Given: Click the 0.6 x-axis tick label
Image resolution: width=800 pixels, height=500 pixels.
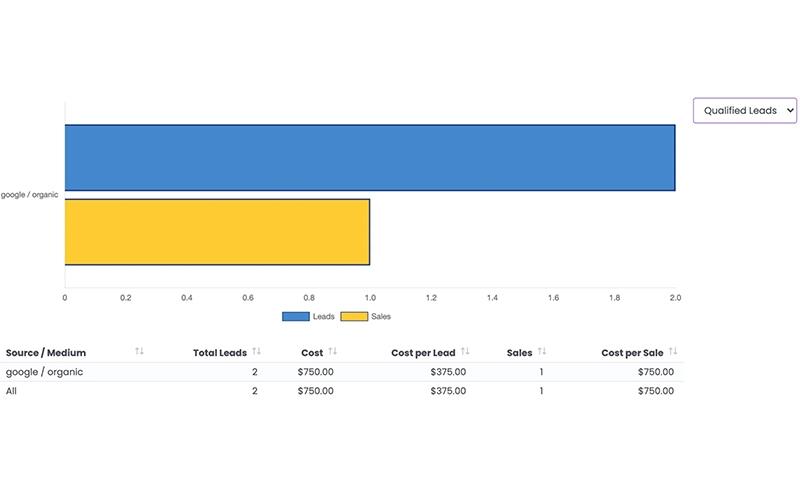Looking at the screenshot, I should point(248,297).
